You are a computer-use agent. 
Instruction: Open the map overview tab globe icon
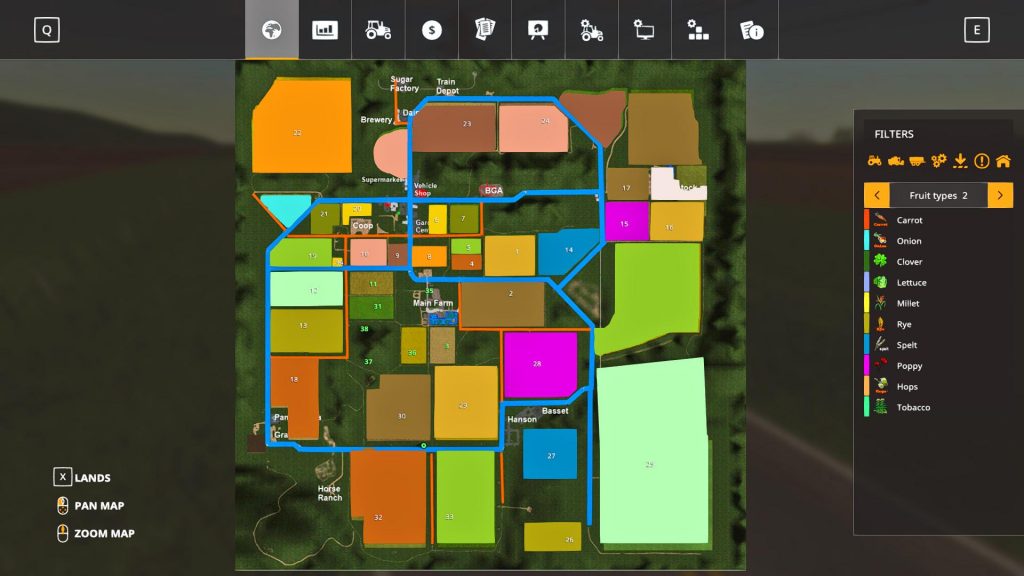pyautogui.click(x=271, y=29)
